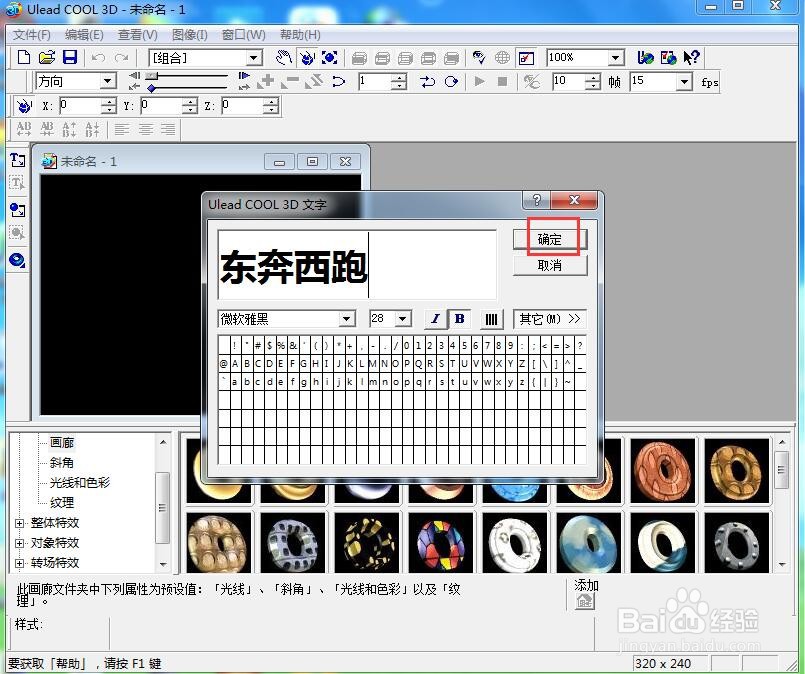Open the 窗口(W) menu

pos(243,34)
